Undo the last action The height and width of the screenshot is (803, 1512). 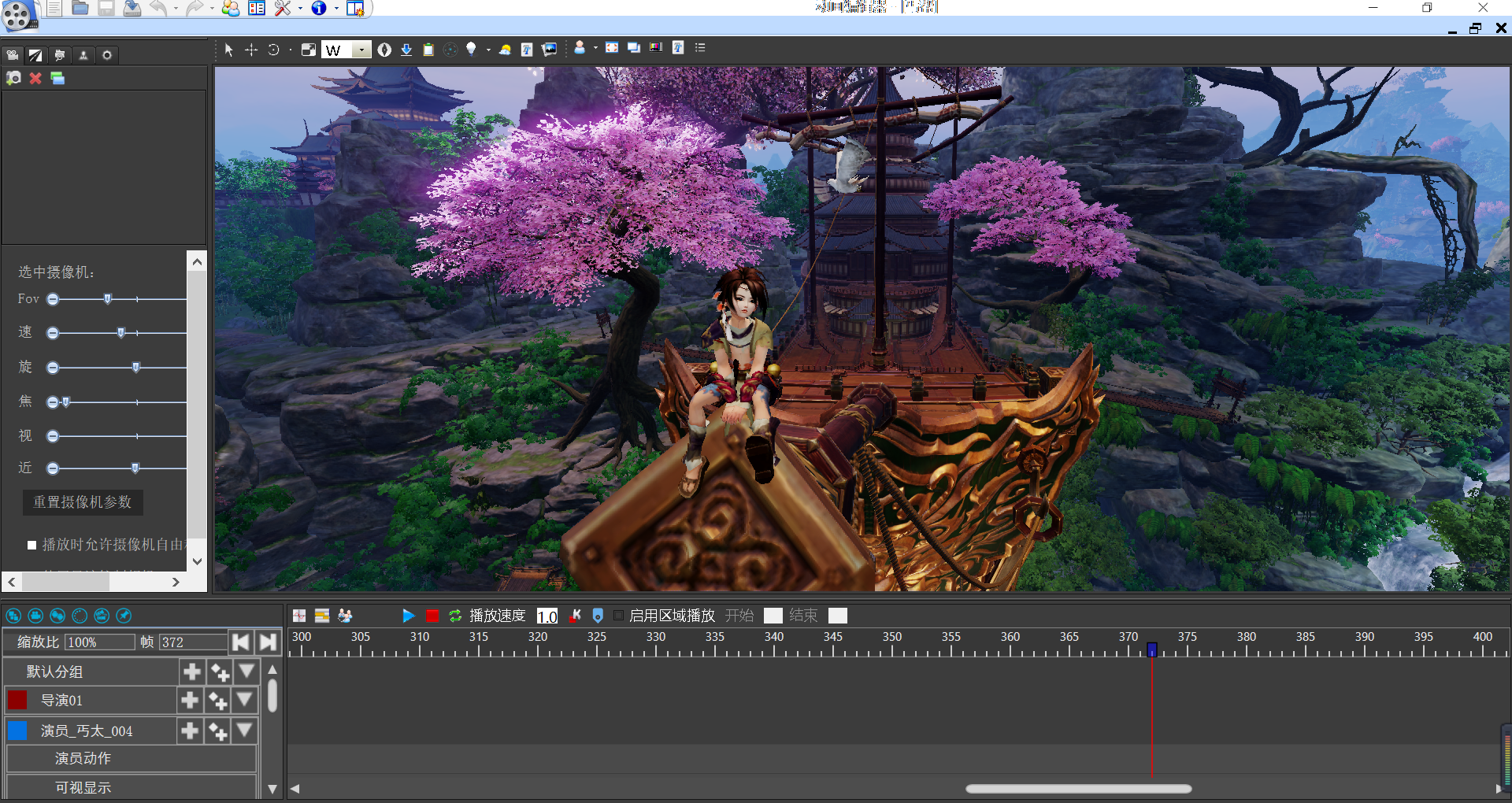tap(158, 8)
